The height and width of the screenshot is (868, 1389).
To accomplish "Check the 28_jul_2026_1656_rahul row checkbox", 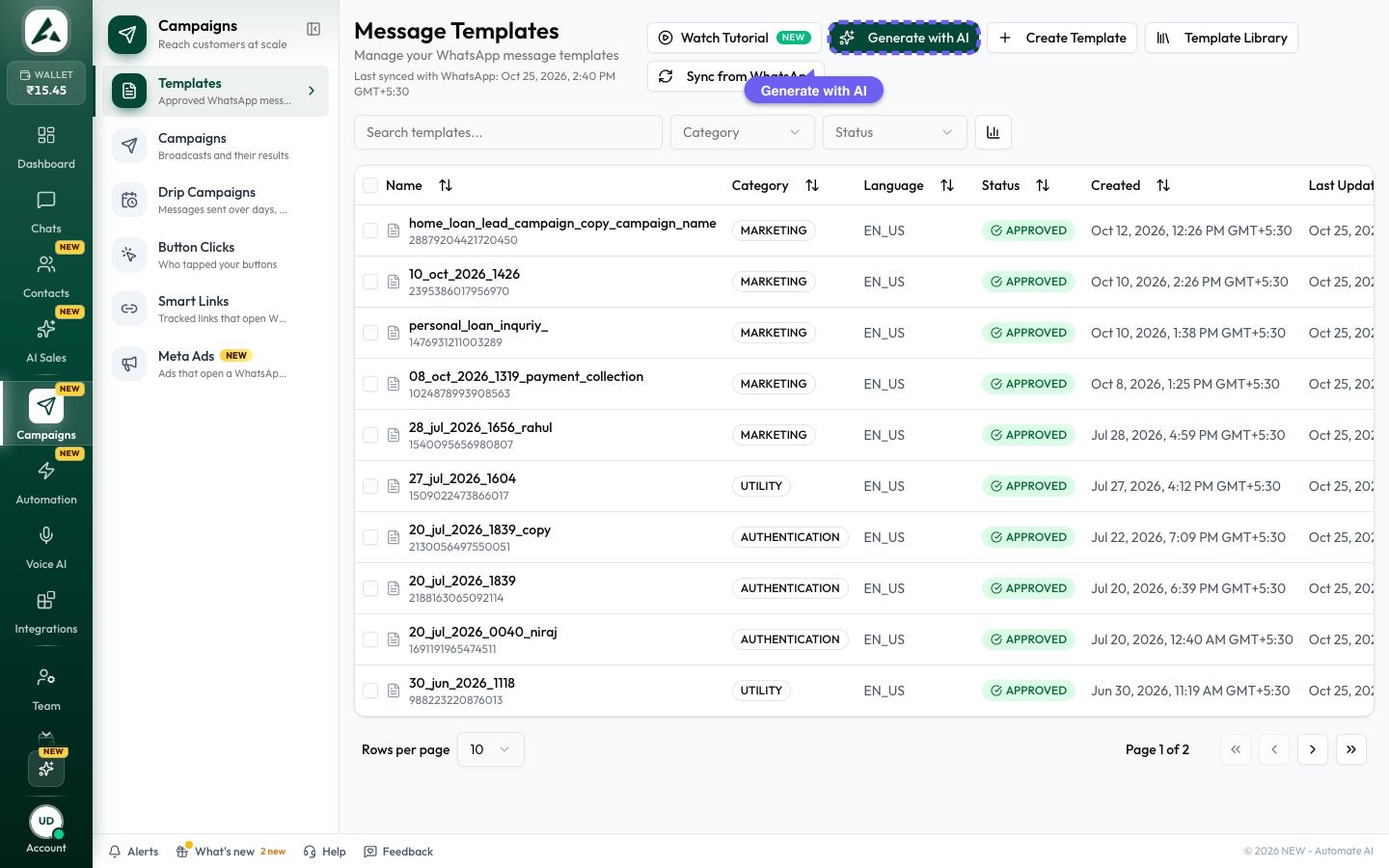I will (x=370, y=435).
